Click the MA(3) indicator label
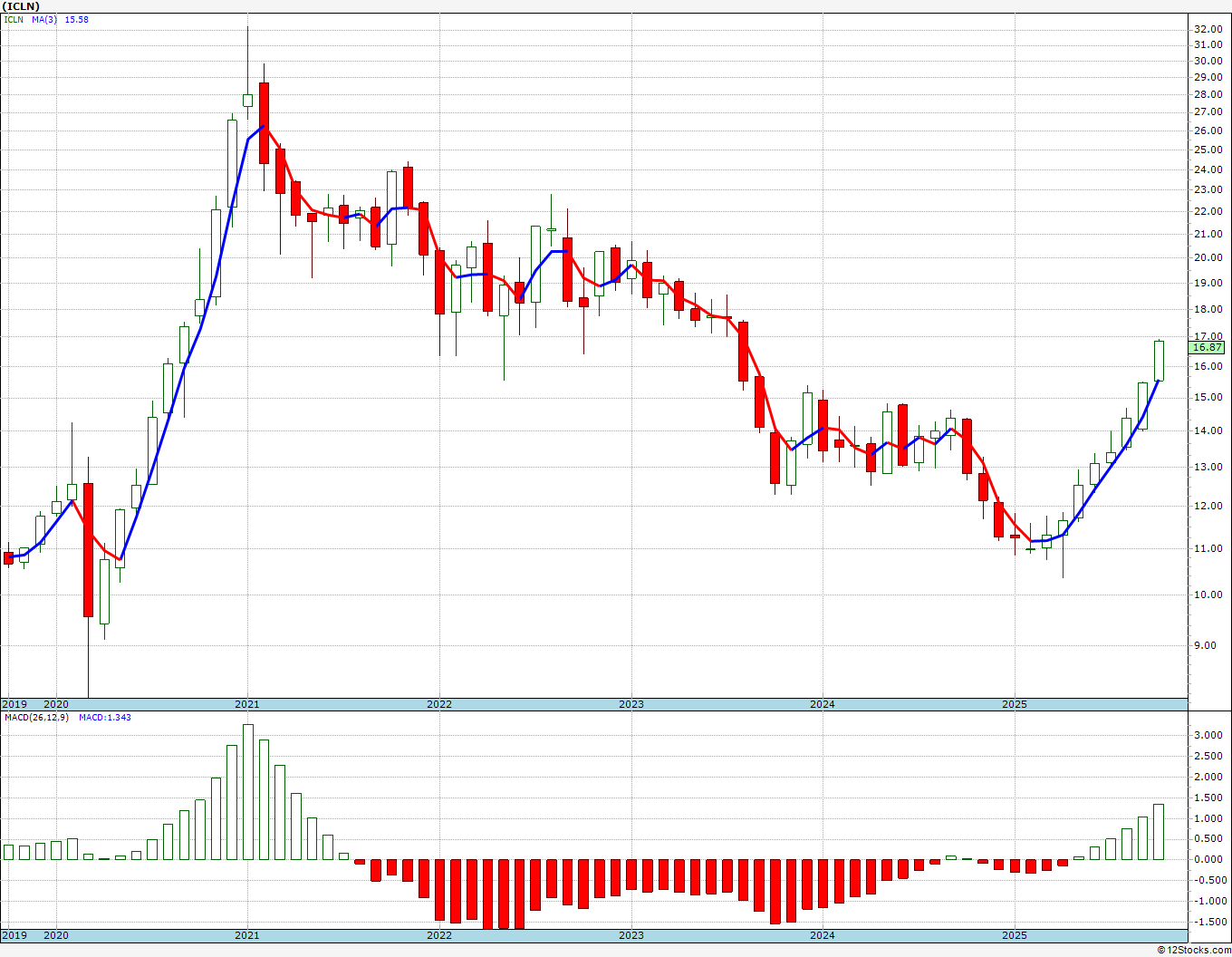 [x=43, y=19]
